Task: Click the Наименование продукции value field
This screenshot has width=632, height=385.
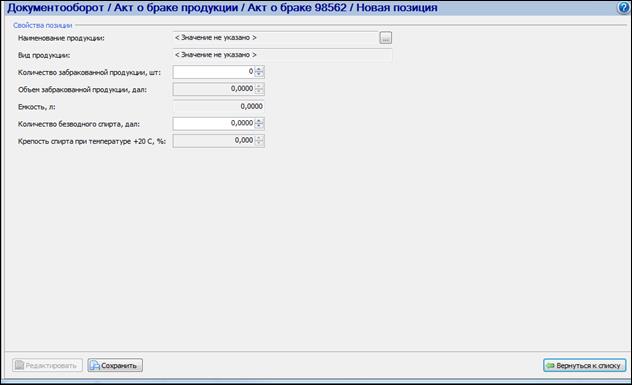Action: [275, 37]
